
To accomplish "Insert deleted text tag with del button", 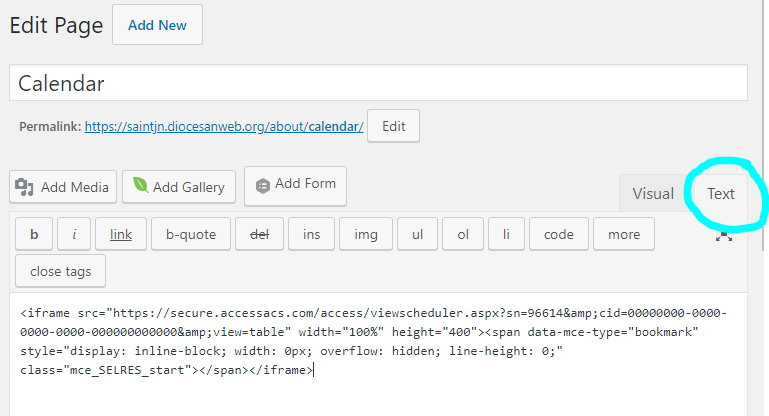I will coord(259,234).
